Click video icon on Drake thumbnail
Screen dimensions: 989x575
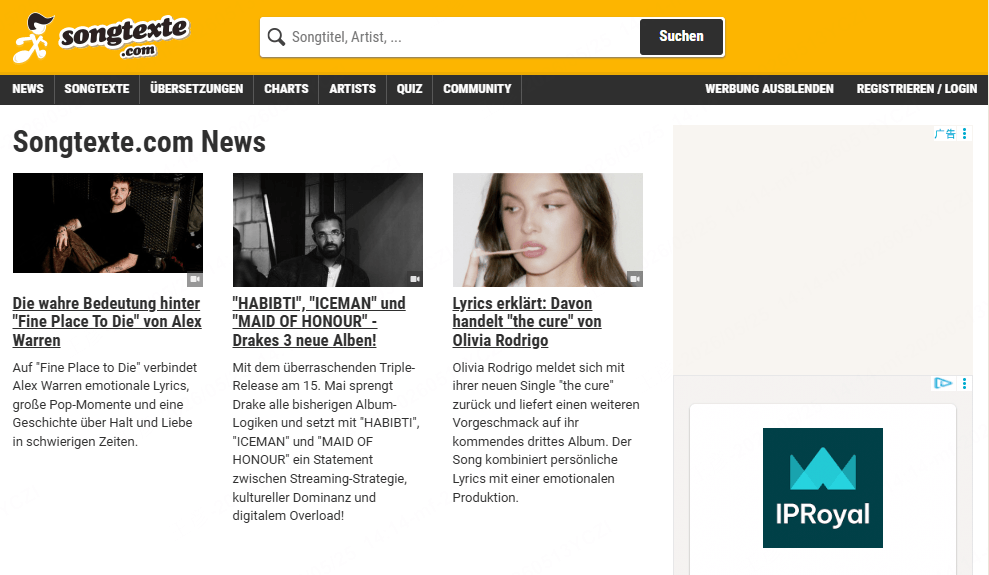[x=414, y=279]
